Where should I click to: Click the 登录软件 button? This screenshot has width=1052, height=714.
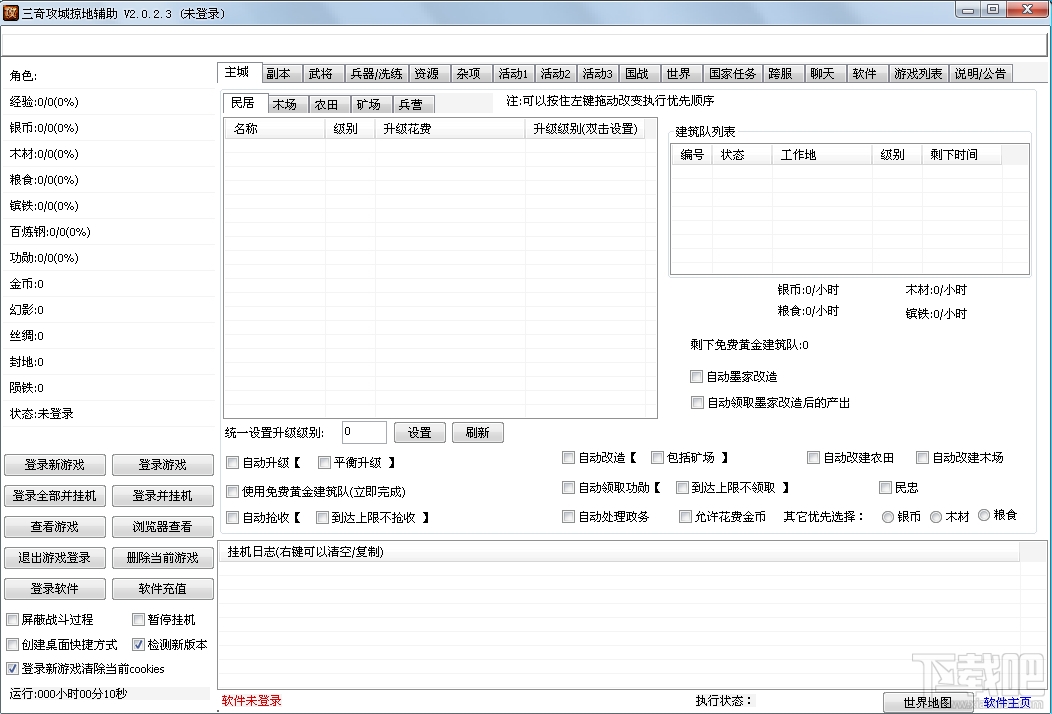click(x=55, y=589)
